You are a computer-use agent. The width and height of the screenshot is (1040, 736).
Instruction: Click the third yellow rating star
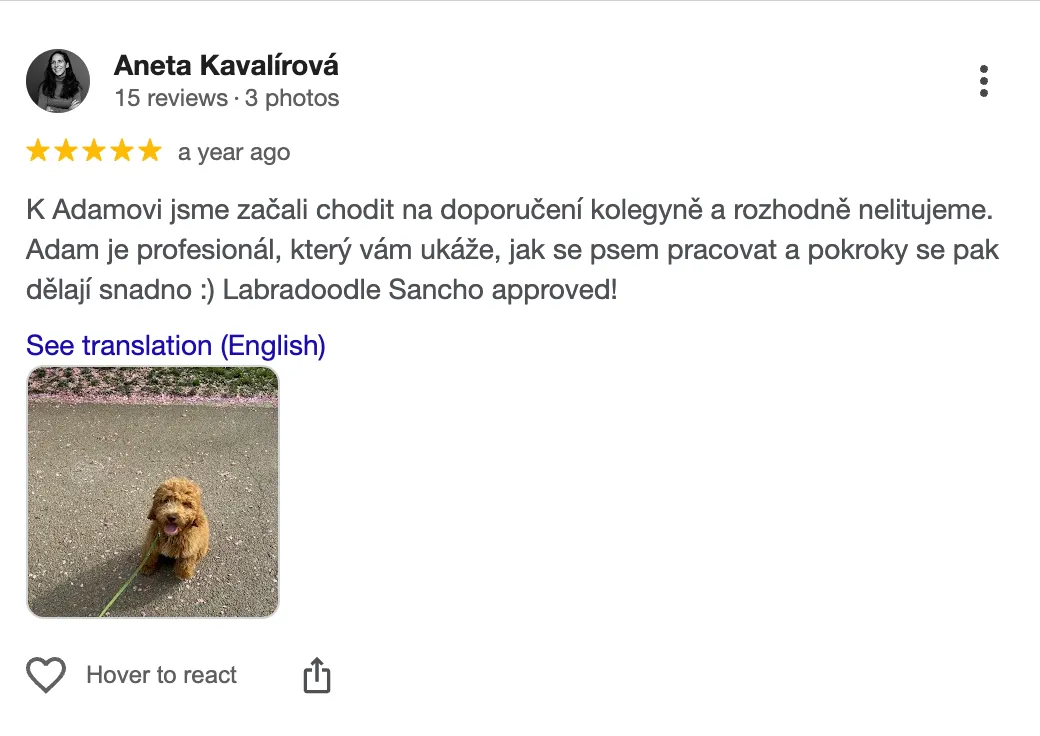pos(94,151)
